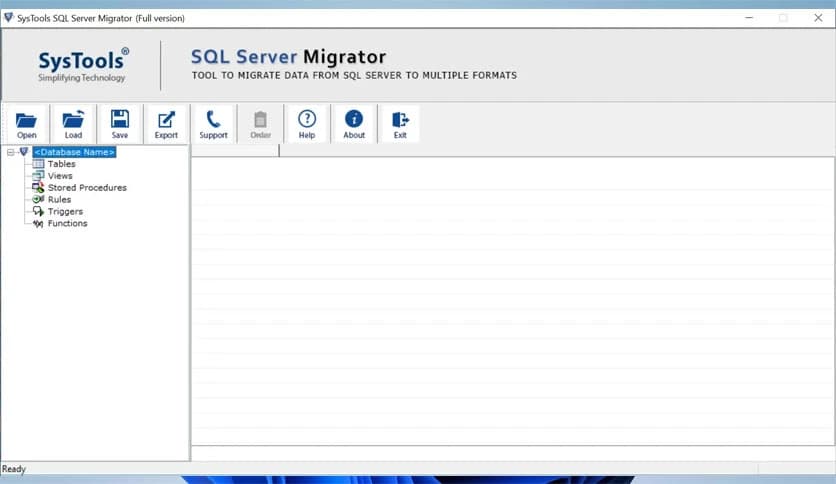
Task: Save using the floppy disk Save icon
Action: click(119, 124)
